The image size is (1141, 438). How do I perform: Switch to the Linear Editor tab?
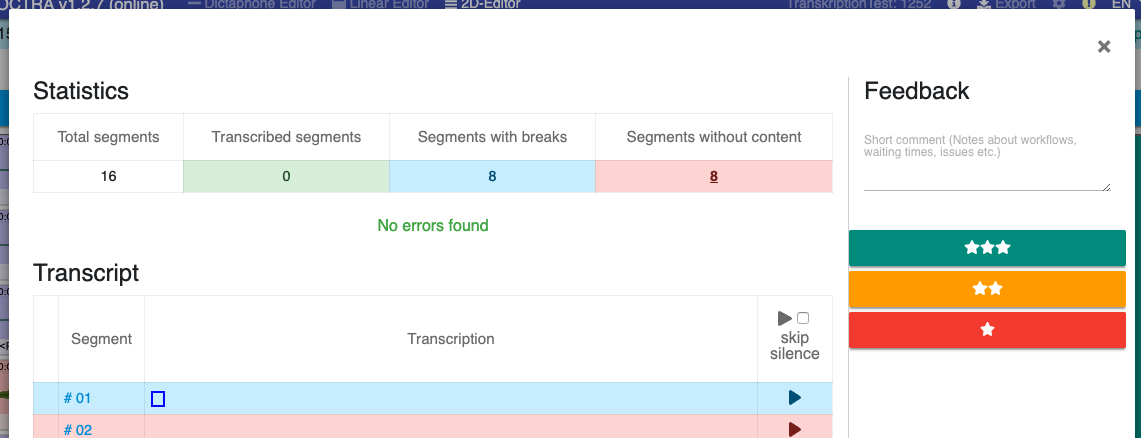pyautogui.click(x=380, y=4)
